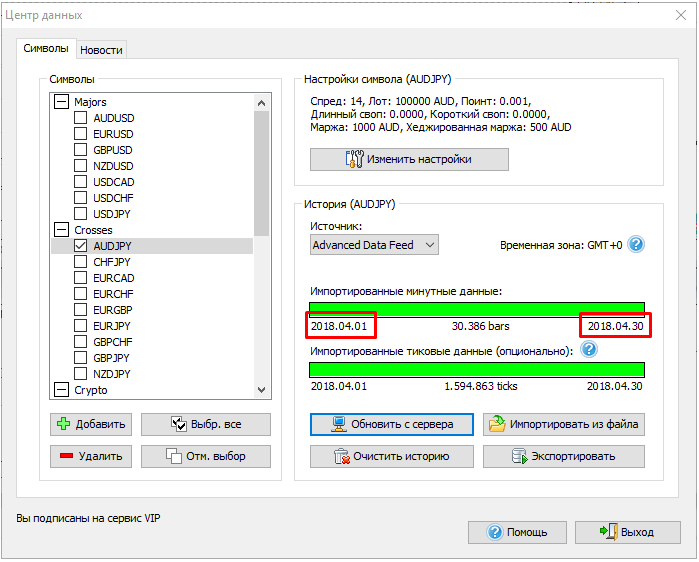Click the green imported minute data progress bar
The height and width of the screenshot is (562, 699).
pos(477,309)
